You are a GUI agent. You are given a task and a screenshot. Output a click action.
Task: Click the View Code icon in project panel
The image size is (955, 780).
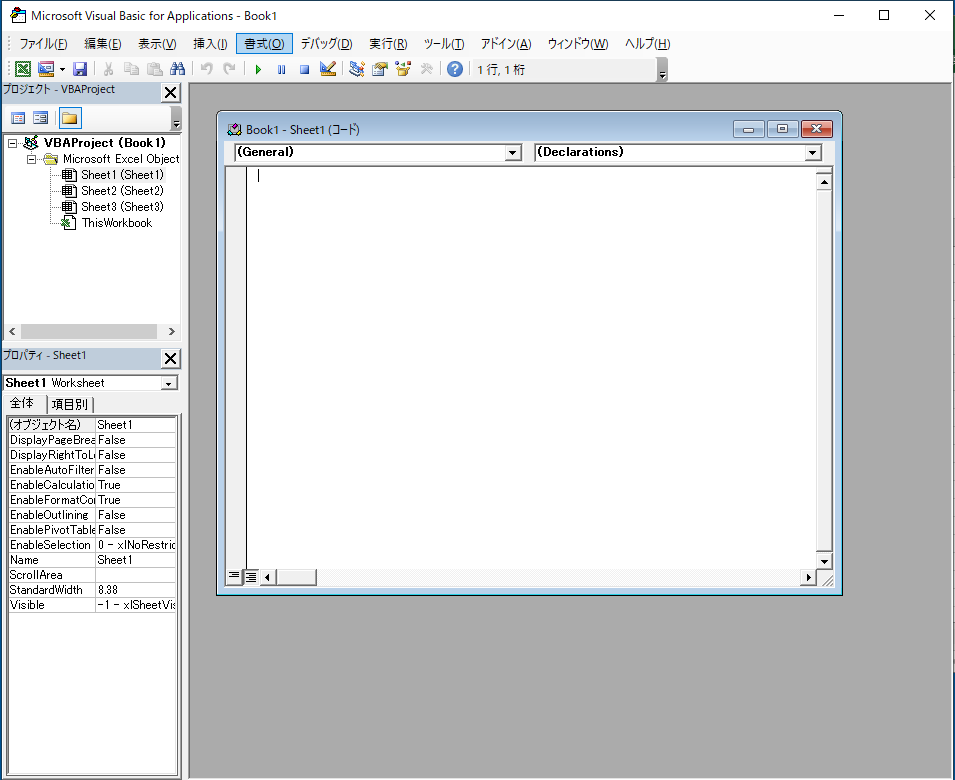coord(18,118)
